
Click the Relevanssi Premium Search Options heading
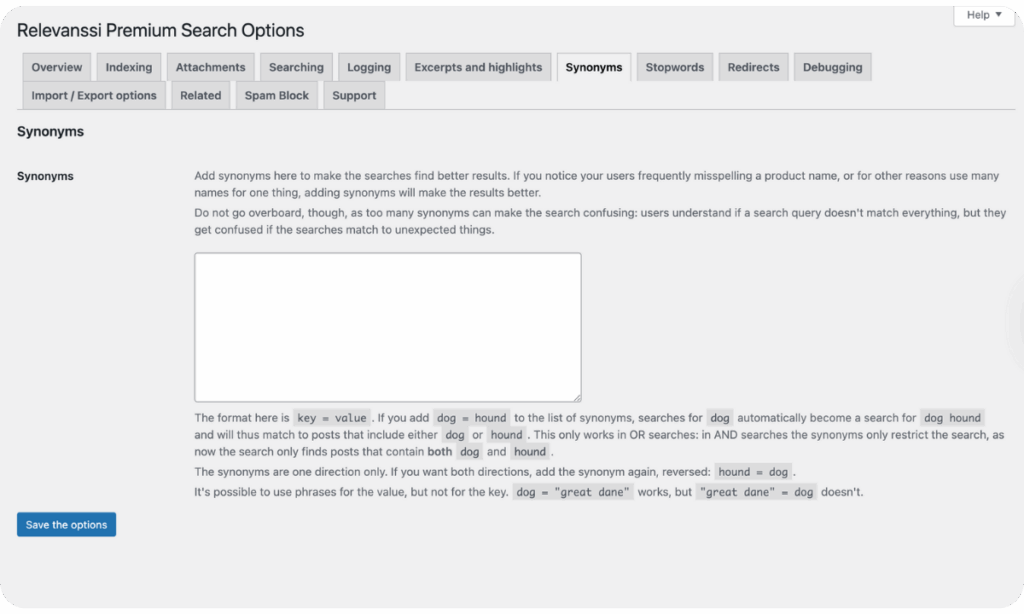(161, 30)
